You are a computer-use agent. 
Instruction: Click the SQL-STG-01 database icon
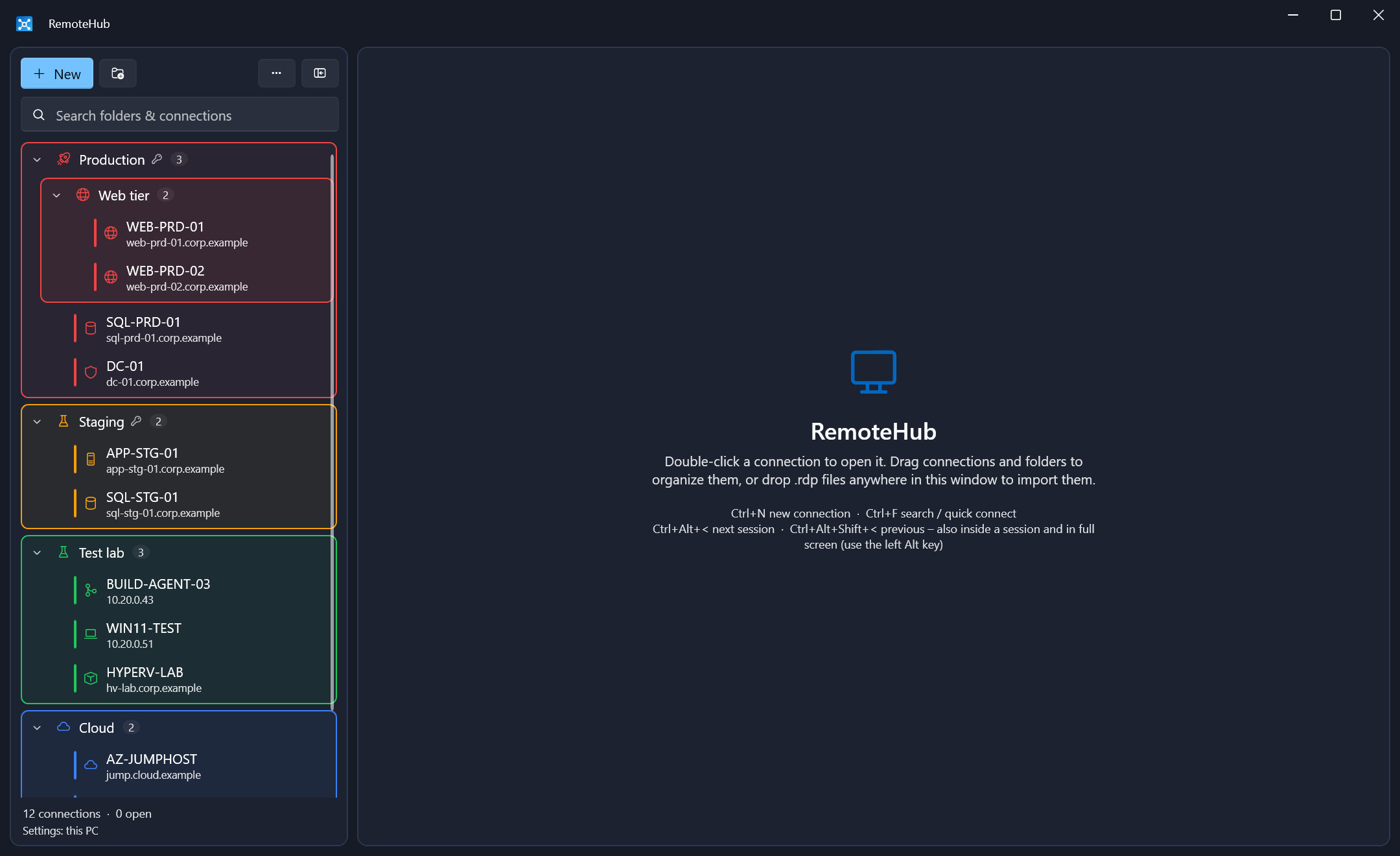pos(91,503)
